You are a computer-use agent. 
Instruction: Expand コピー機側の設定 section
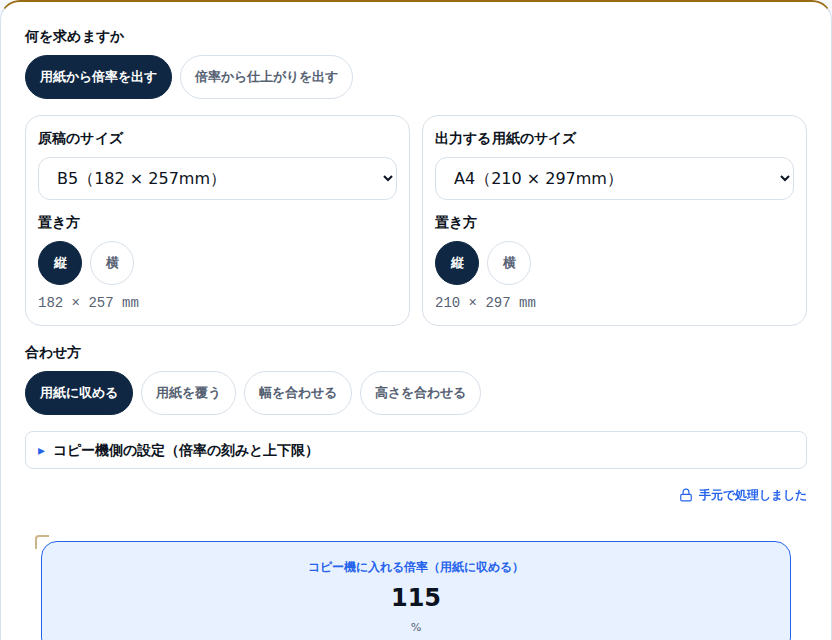[415, 450]
